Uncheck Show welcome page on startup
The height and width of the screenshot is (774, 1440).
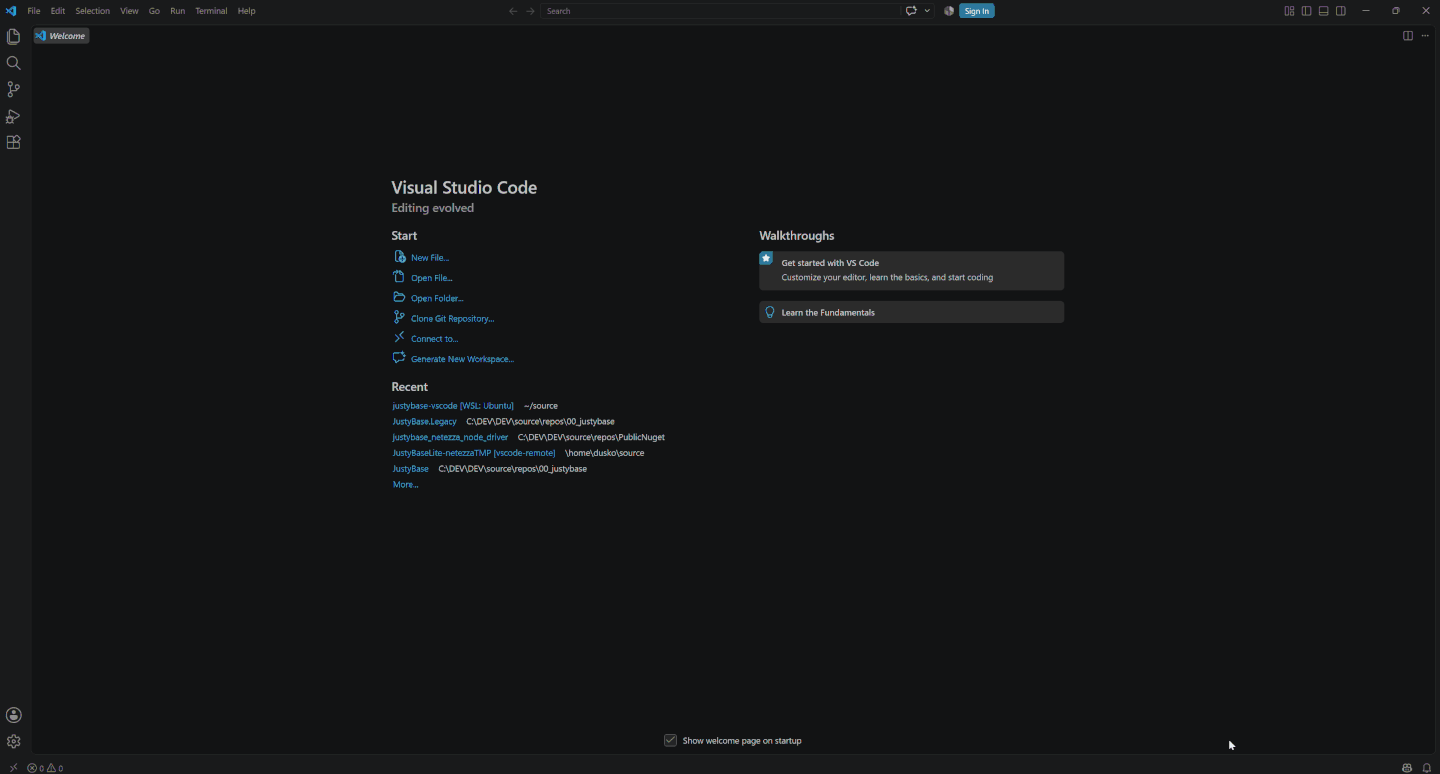[670, 740]
